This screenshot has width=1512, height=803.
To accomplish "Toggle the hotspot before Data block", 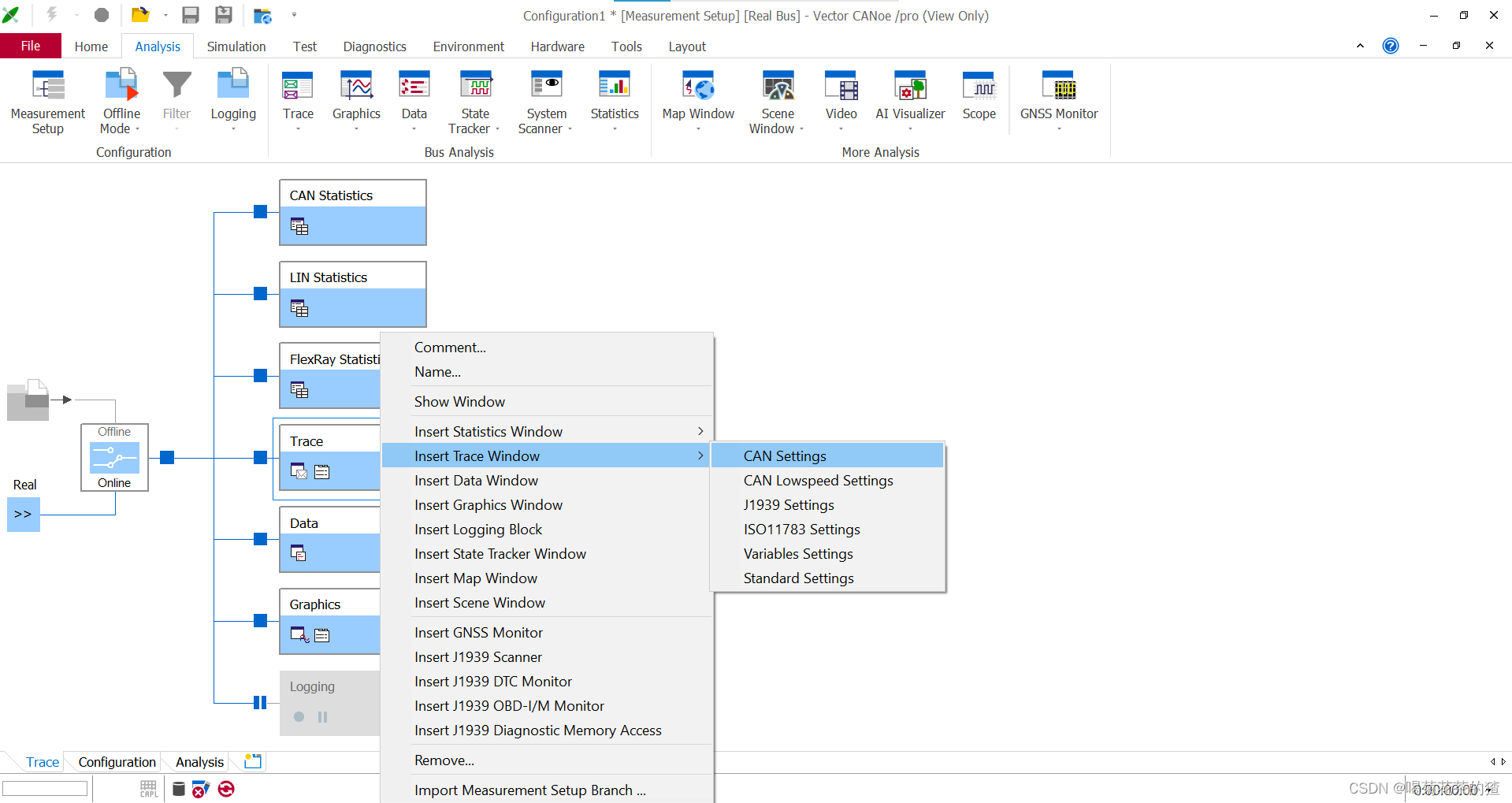I will click(x=261, y=539).
